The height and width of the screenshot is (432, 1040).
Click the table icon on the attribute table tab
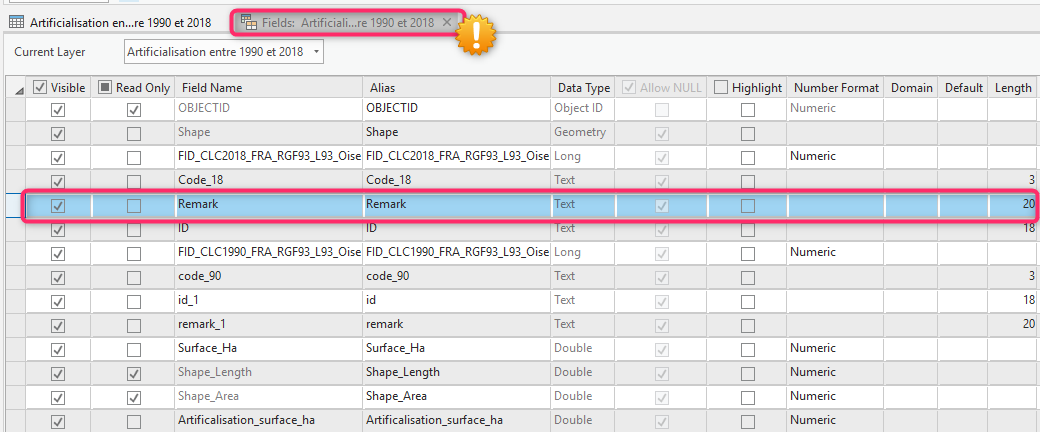[x=17, y=23]
